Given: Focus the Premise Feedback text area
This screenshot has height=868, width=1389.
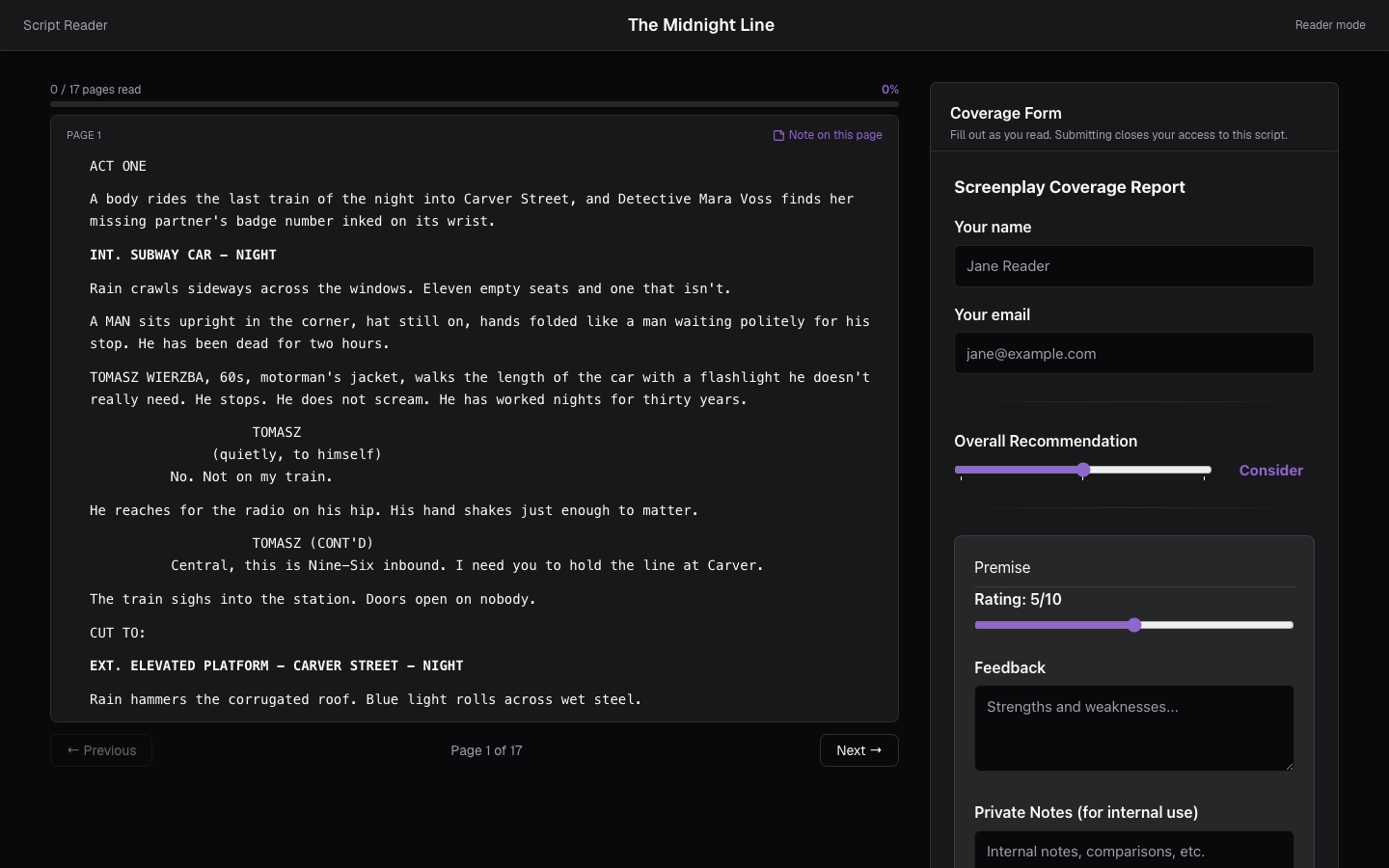Looking at the screenshot, I should click(x=1134, y=728).
